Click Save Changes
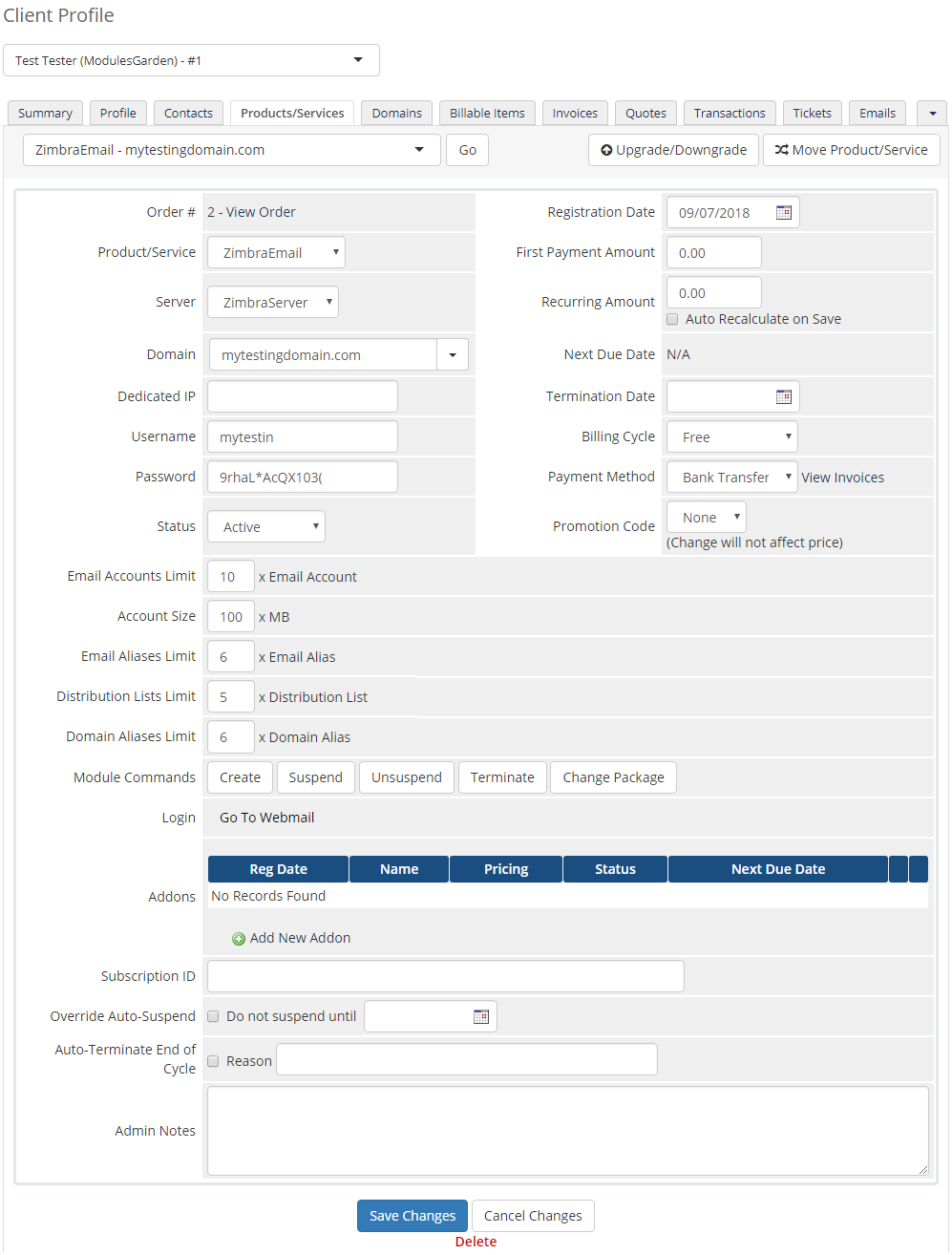 [413, 1216]
